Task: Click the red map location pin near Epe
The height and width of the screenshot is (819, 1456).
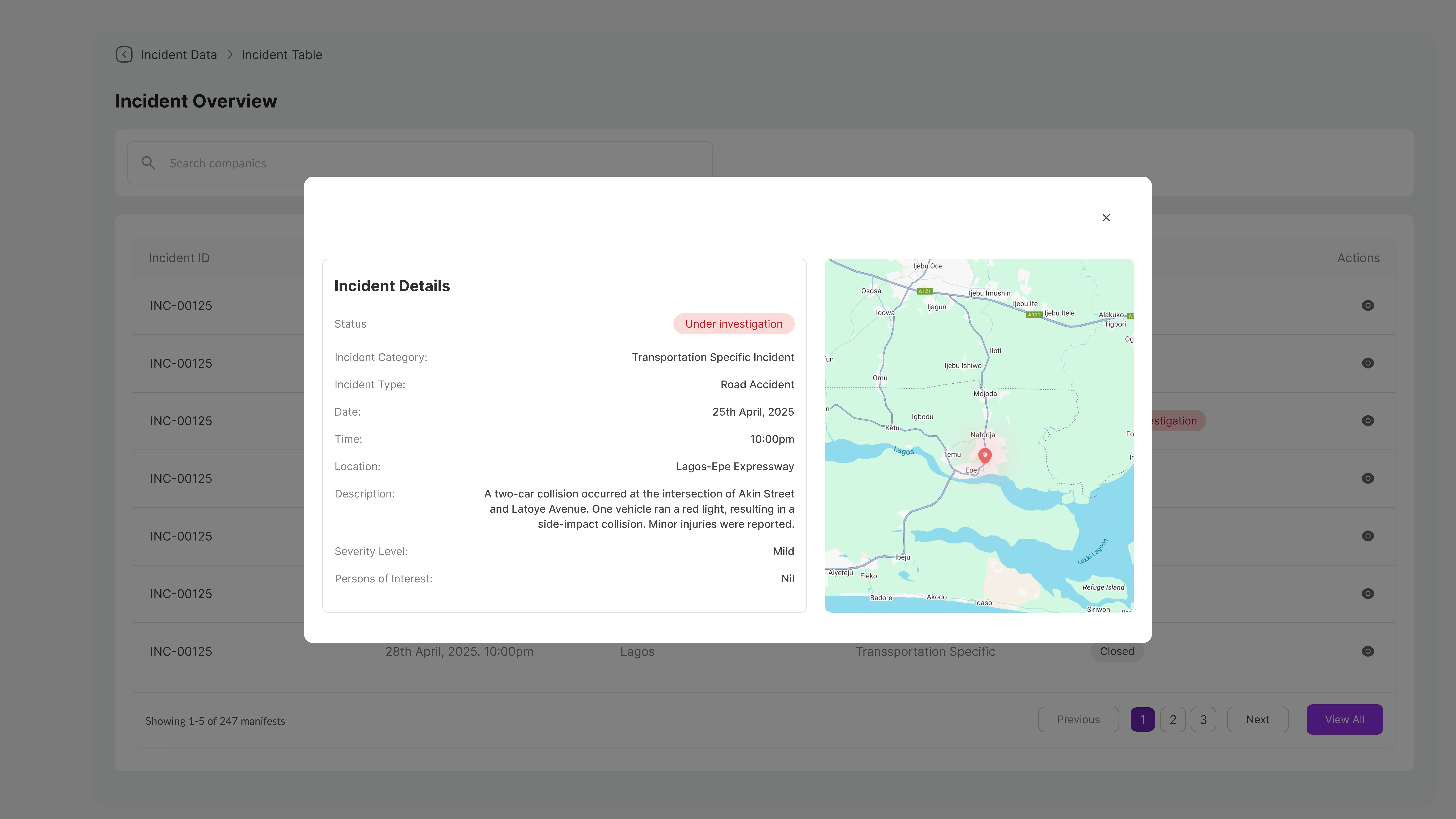Action: 985,456
